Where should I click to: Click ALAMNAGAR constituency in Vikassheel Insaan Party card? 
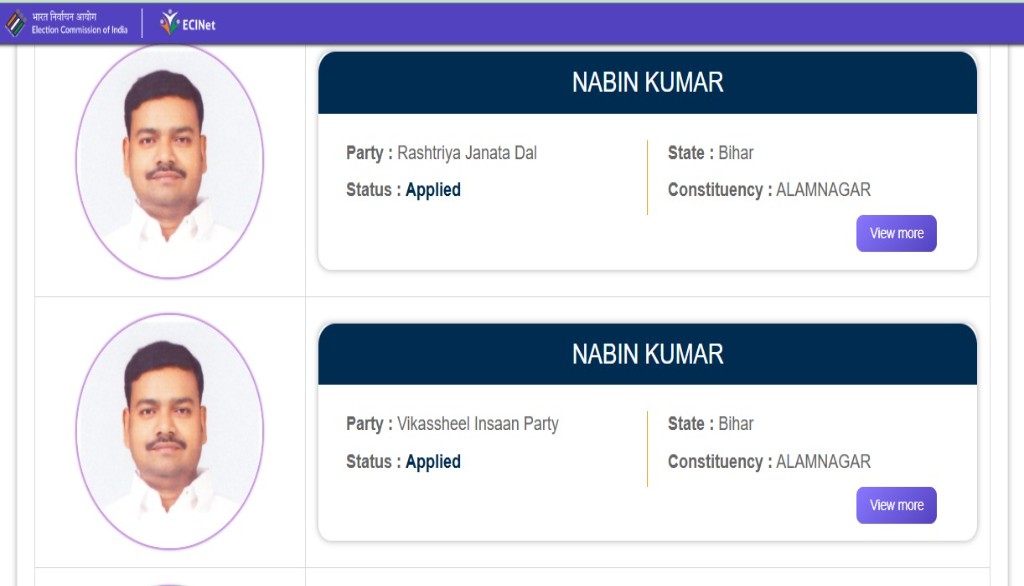point(823,462)
